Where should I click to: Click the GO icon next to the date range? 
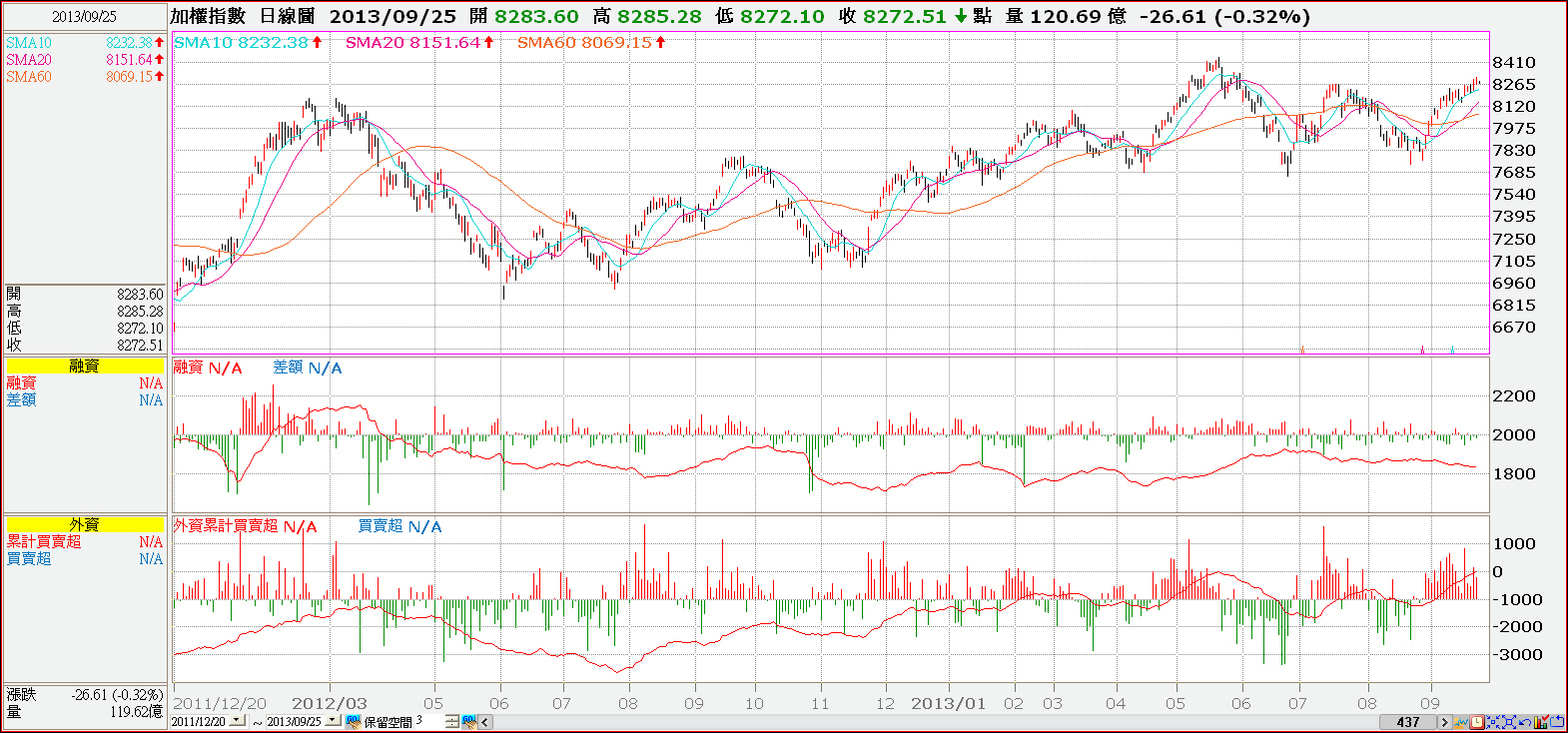coord(353,721)
